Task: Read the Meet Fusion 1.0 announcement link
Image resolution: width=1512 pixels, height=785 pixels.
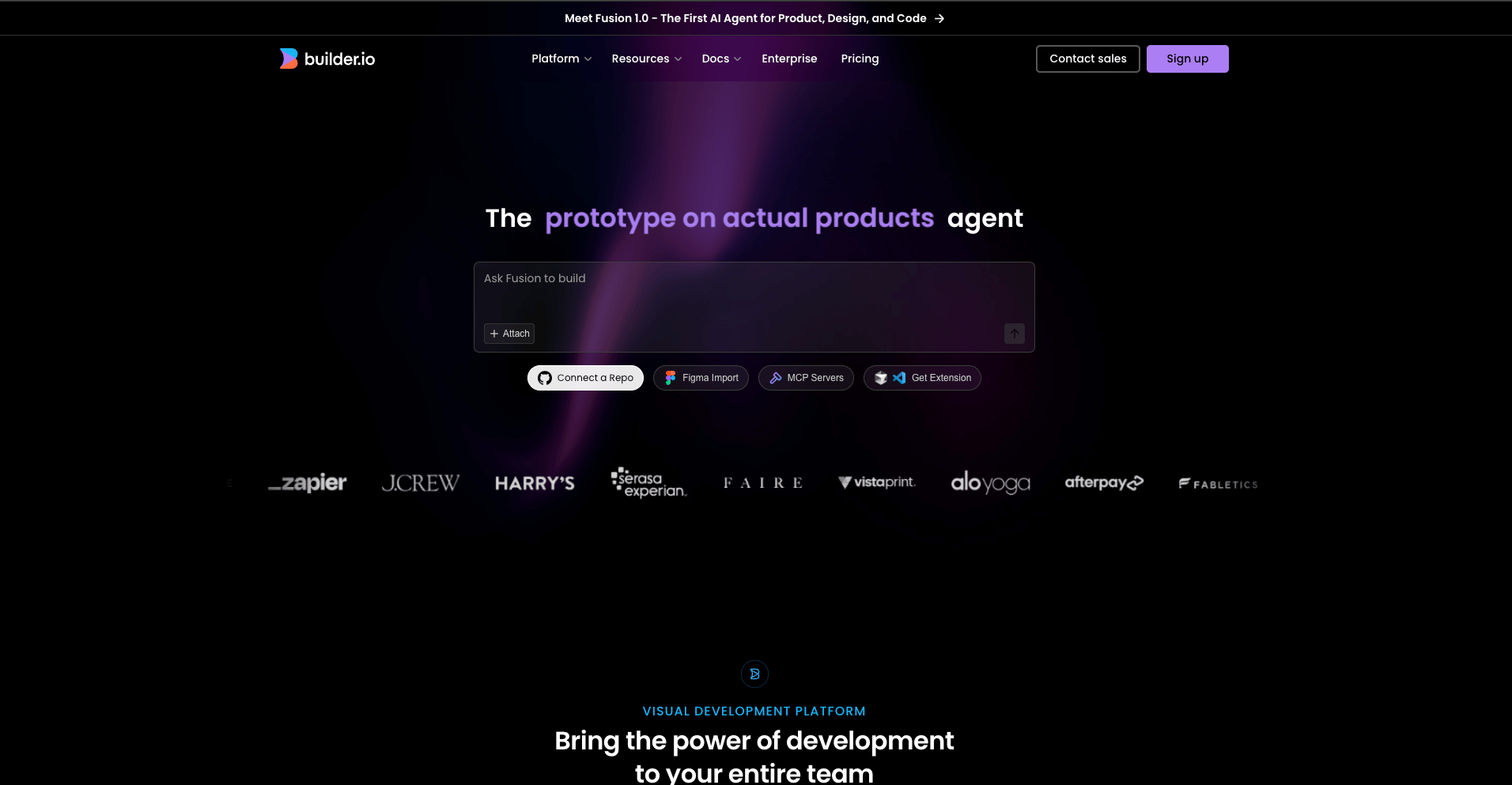Action: pos(745,18)
